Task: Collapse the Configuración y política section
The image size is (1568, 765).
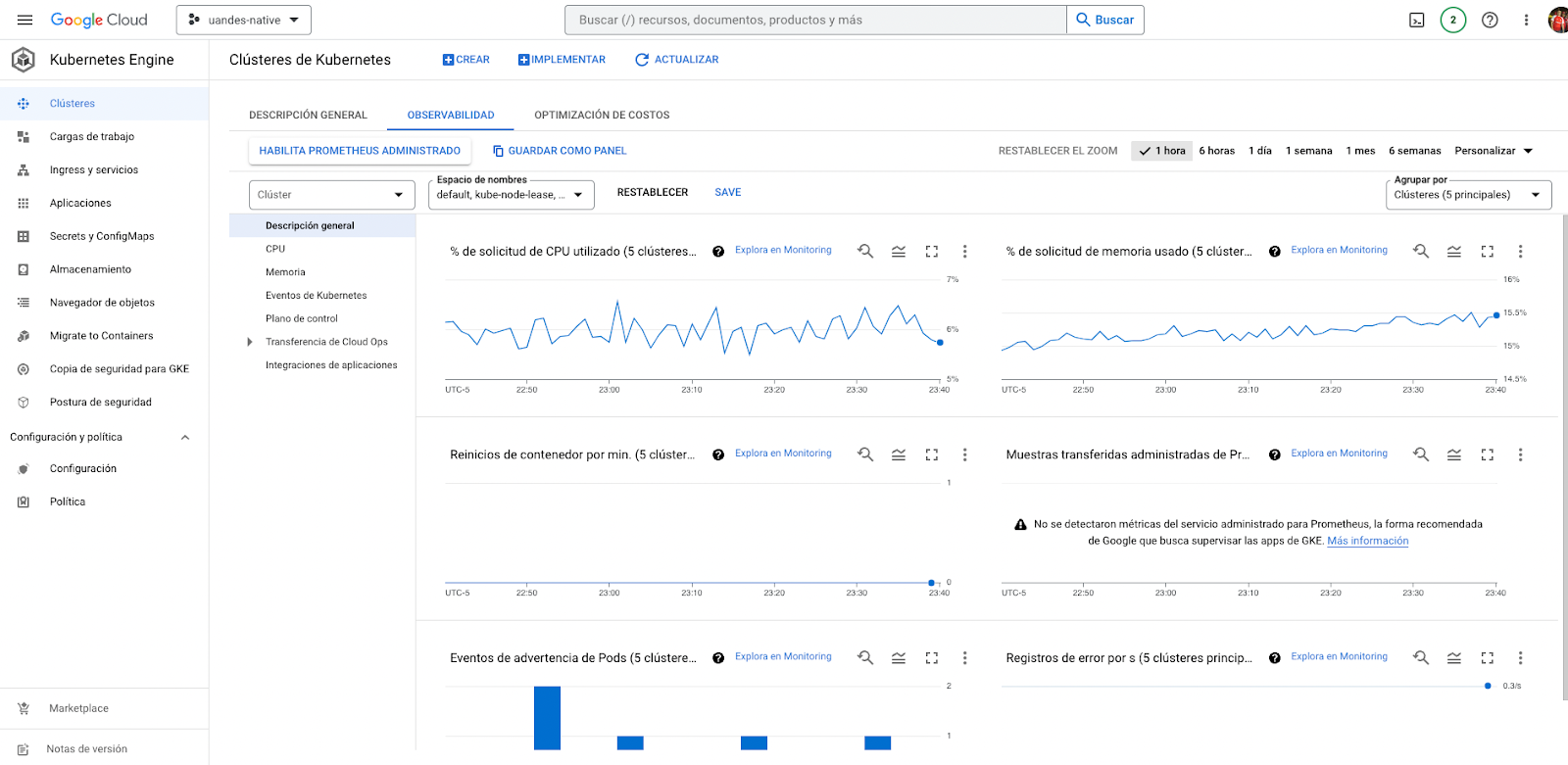Action: click(185, 438)
